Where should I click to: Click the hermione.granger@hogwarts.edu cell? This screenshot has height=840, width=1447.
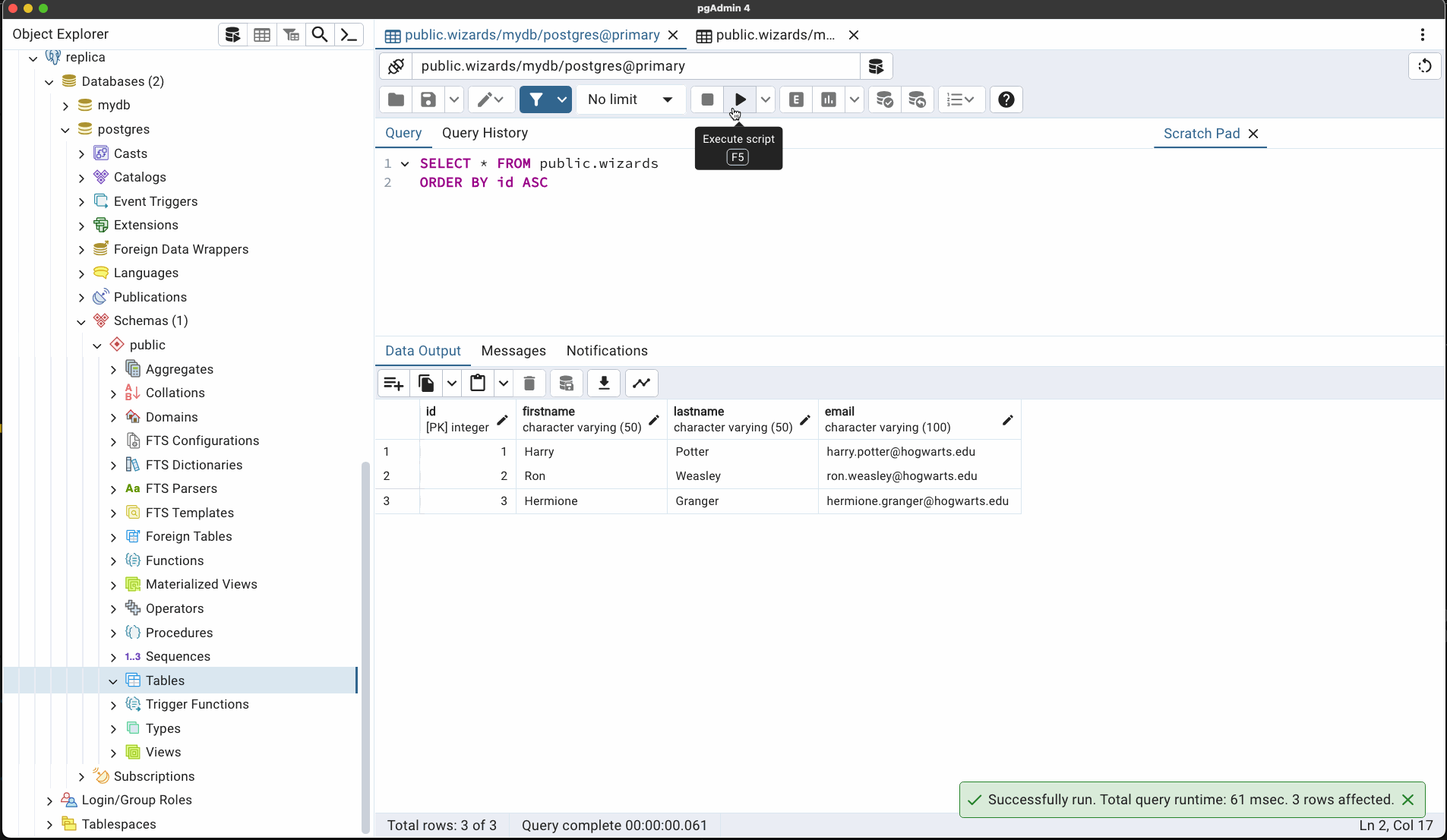tap(919, 501)
